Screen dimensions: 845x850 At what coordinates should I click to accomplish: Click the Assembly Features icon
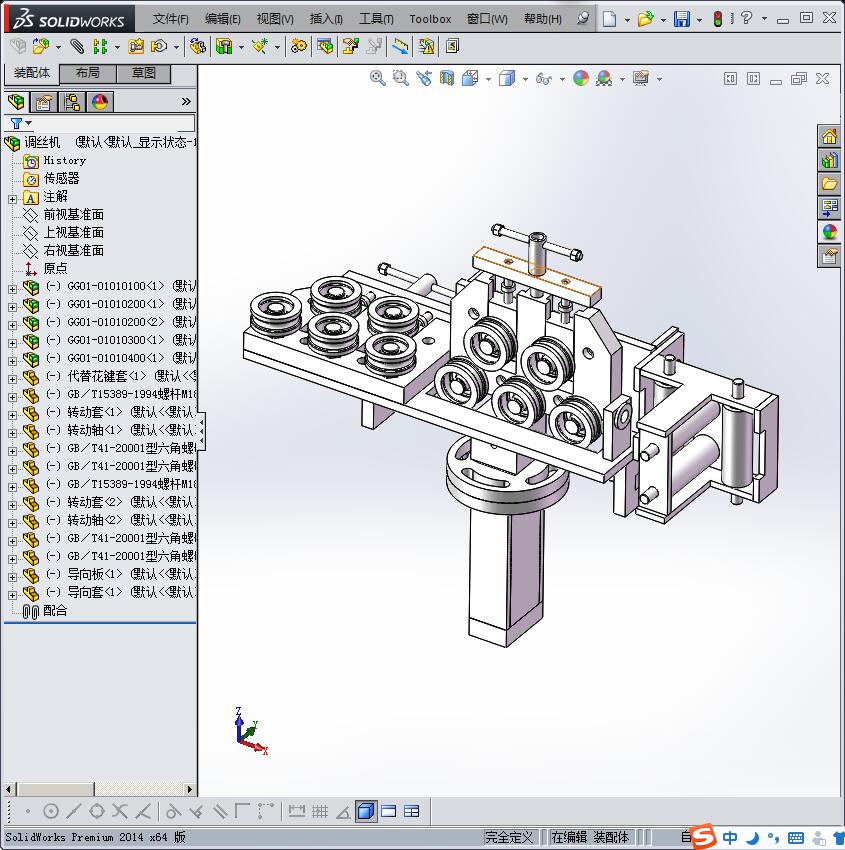tap(224, 47)
